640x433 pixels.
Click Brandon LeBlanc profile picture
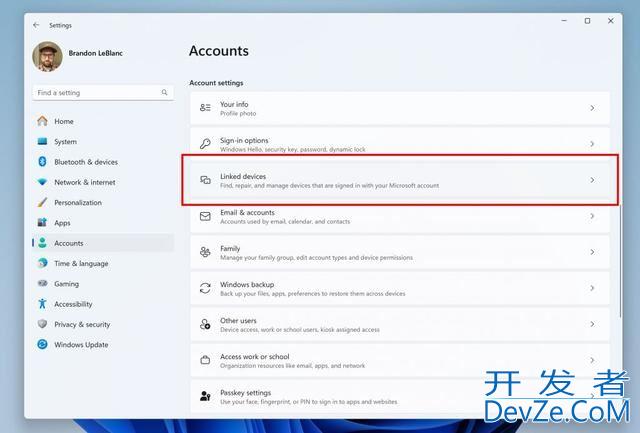48,57
